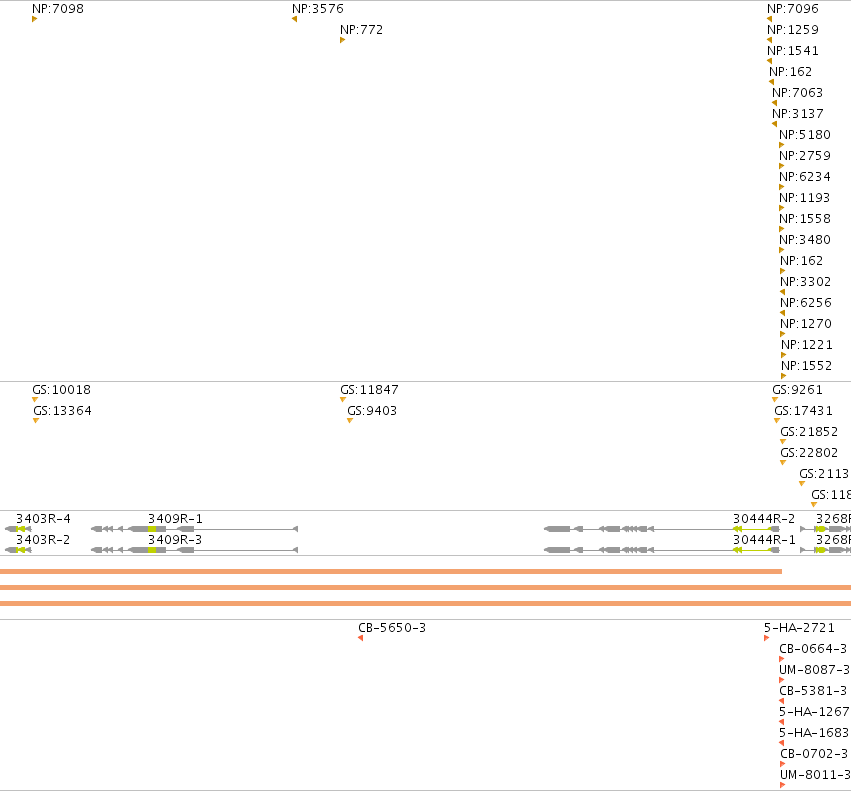Click the 5-HA-2721 feature label

[x=799, y=628]
